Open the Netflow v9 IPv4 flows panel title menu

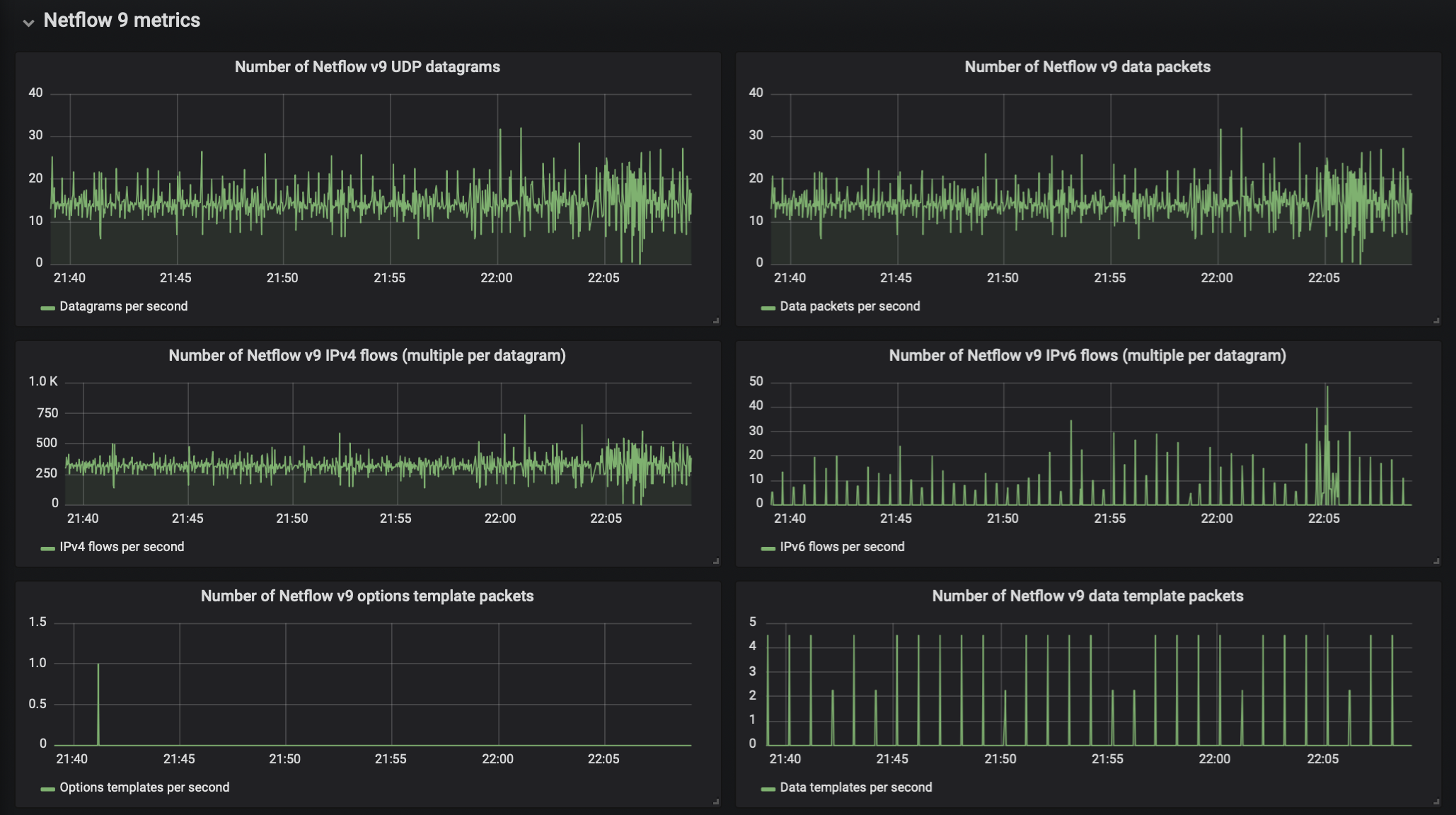(x=367, y=356)
